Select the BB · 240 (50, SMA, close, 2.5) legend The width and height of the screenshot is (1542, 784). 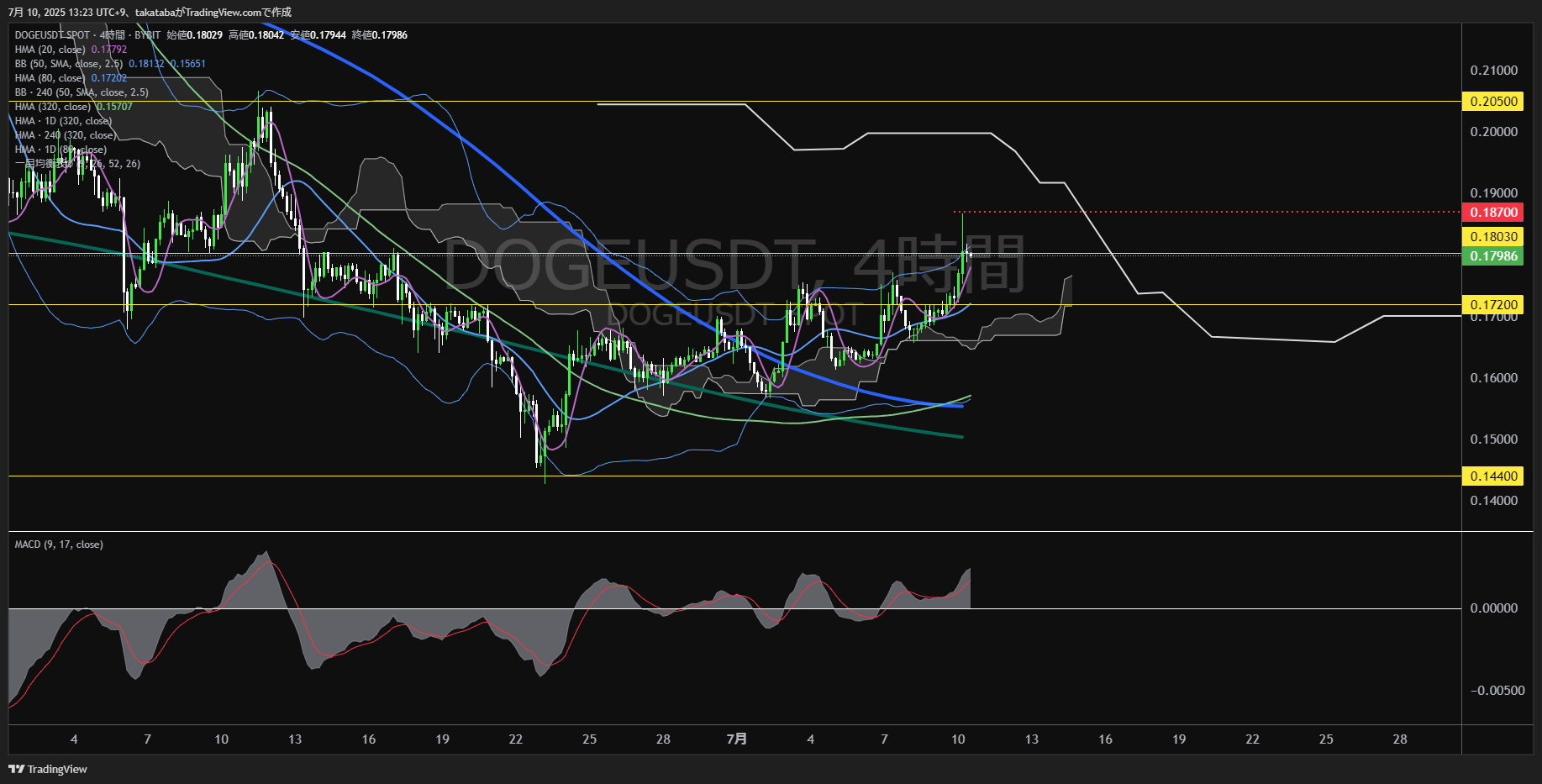tap(82, 92)
